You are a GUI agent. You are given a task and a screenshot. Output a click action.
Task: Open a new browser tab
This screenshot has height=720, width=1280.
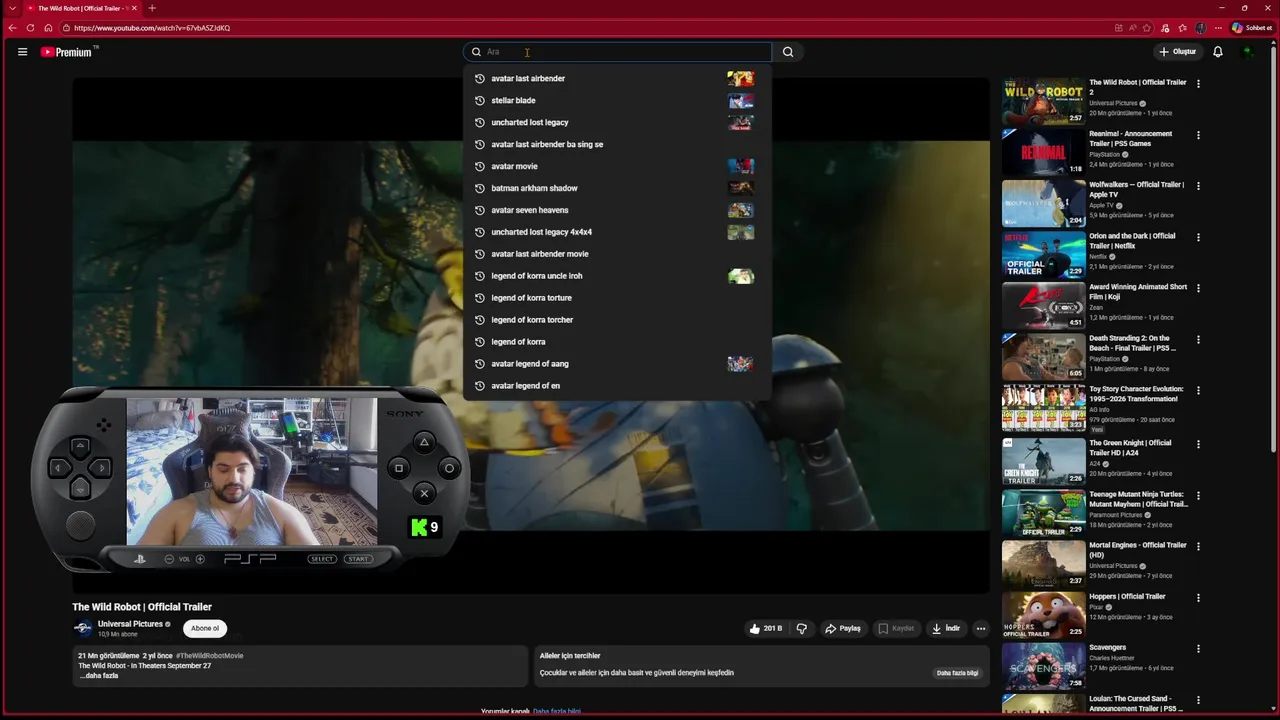click(152, 8)
